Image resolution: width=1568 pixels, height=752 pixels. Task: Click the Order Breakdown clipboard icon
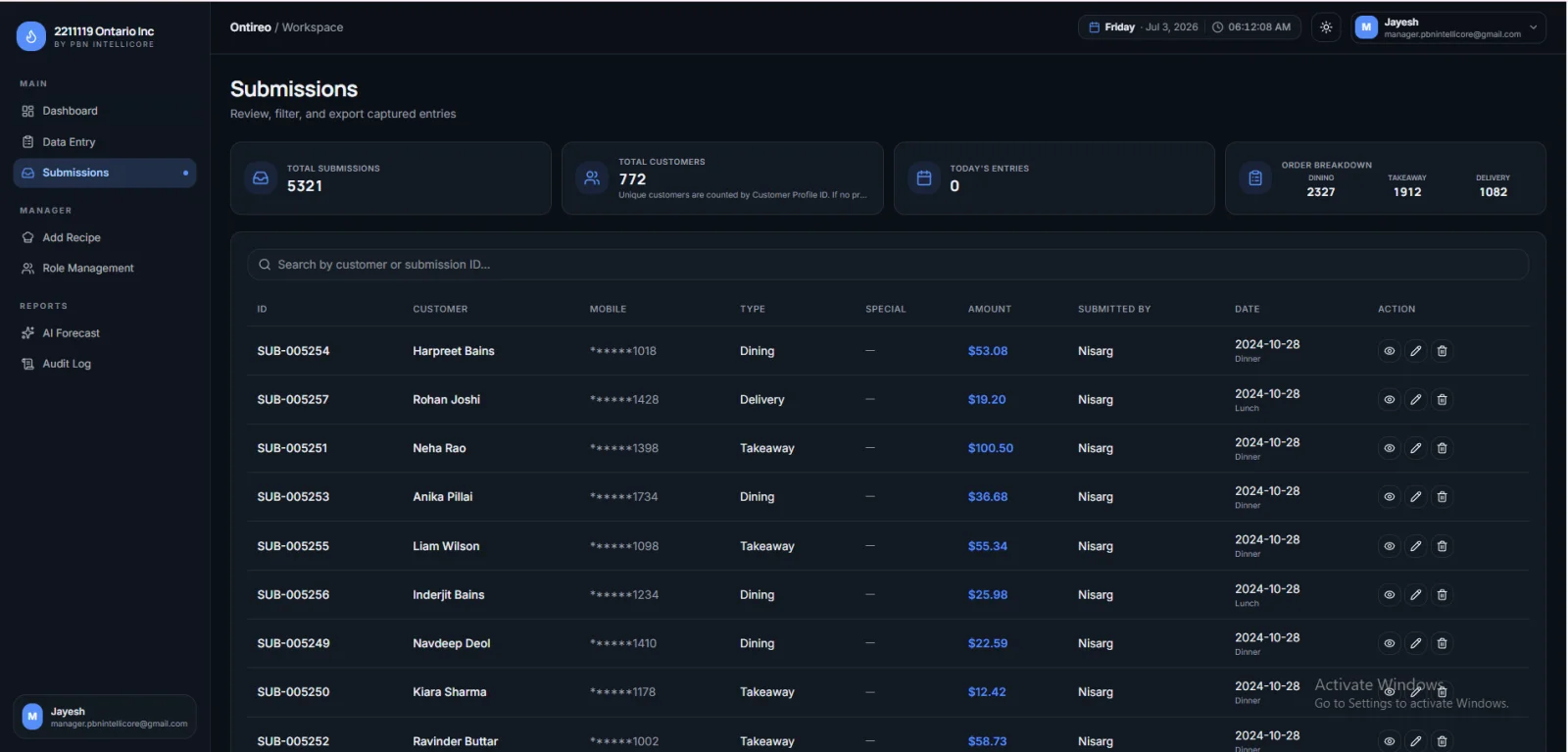(1255, 178)
